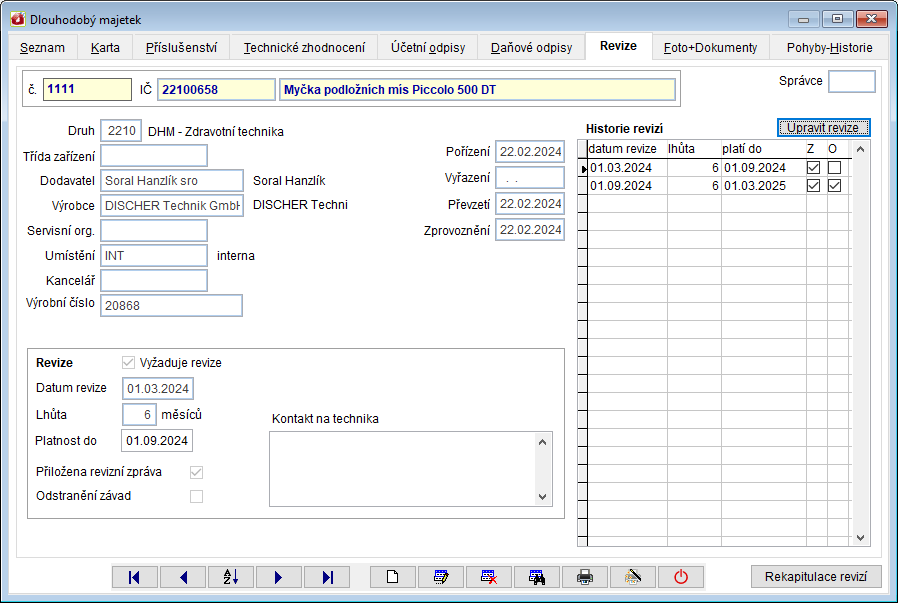Switch to the Seznam tab
Image resolution: width=898 pixels, height=603 pixels.
[x=42, y=48]
